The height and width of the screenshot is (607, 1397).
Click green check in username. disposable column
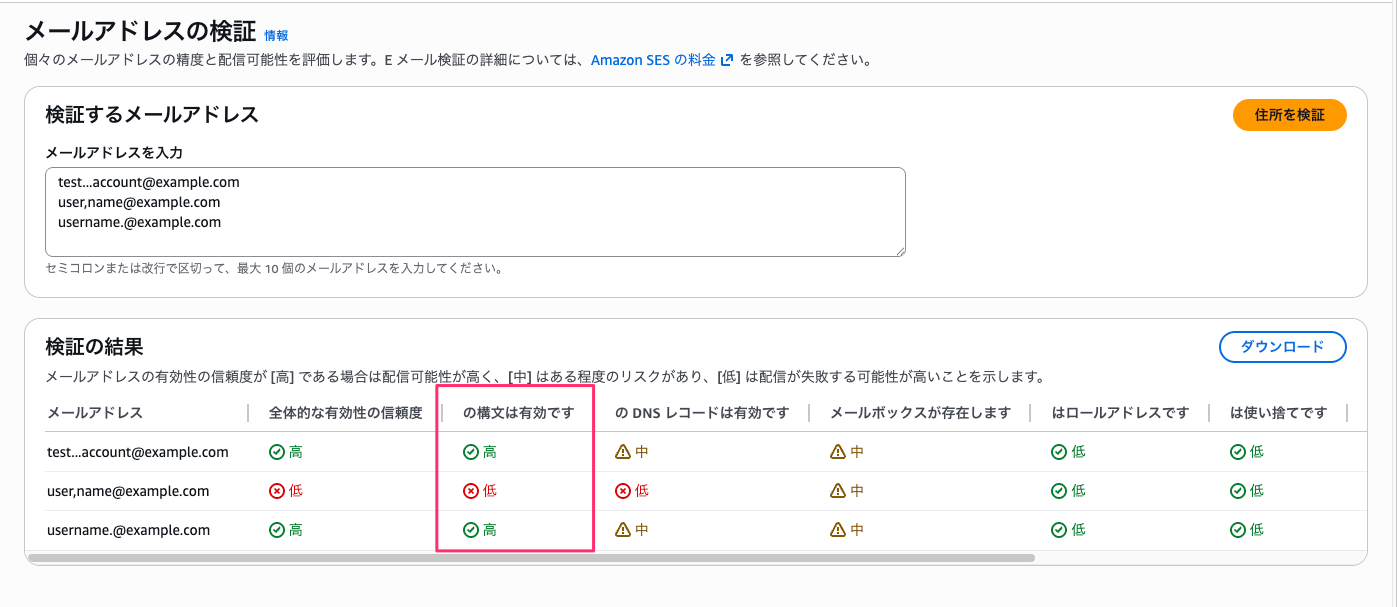(1238, 530)
